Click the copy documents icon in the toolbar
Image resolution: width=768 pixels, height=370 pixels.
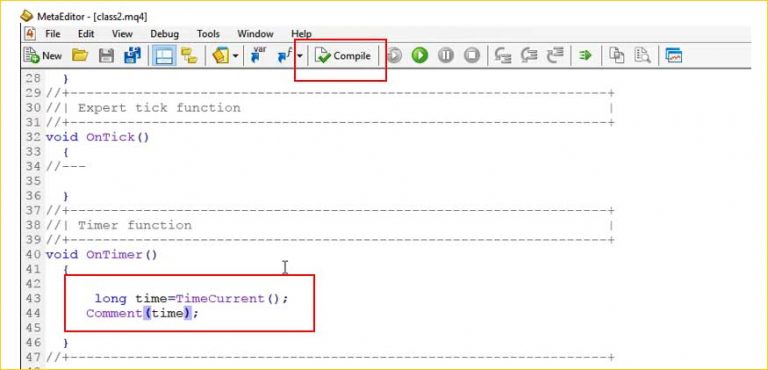click(x=617, y=55)
